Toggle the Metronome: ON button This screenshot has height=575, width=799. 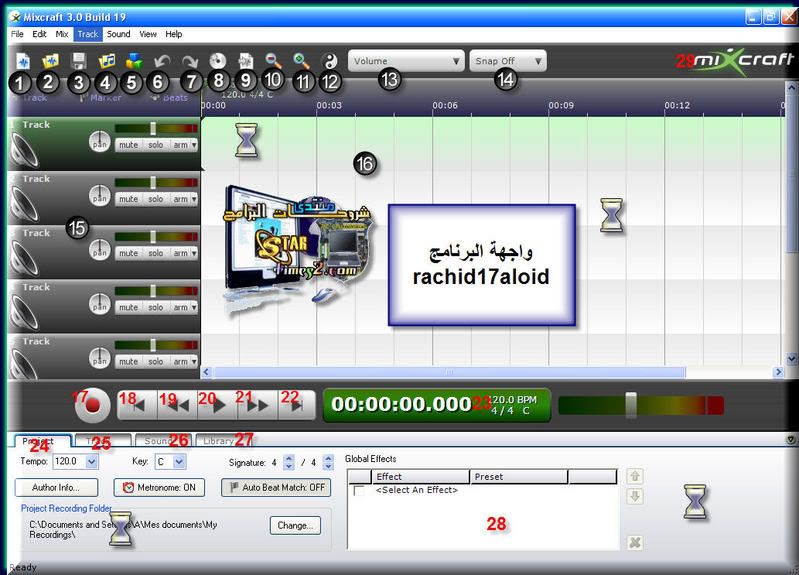[159, 487]
